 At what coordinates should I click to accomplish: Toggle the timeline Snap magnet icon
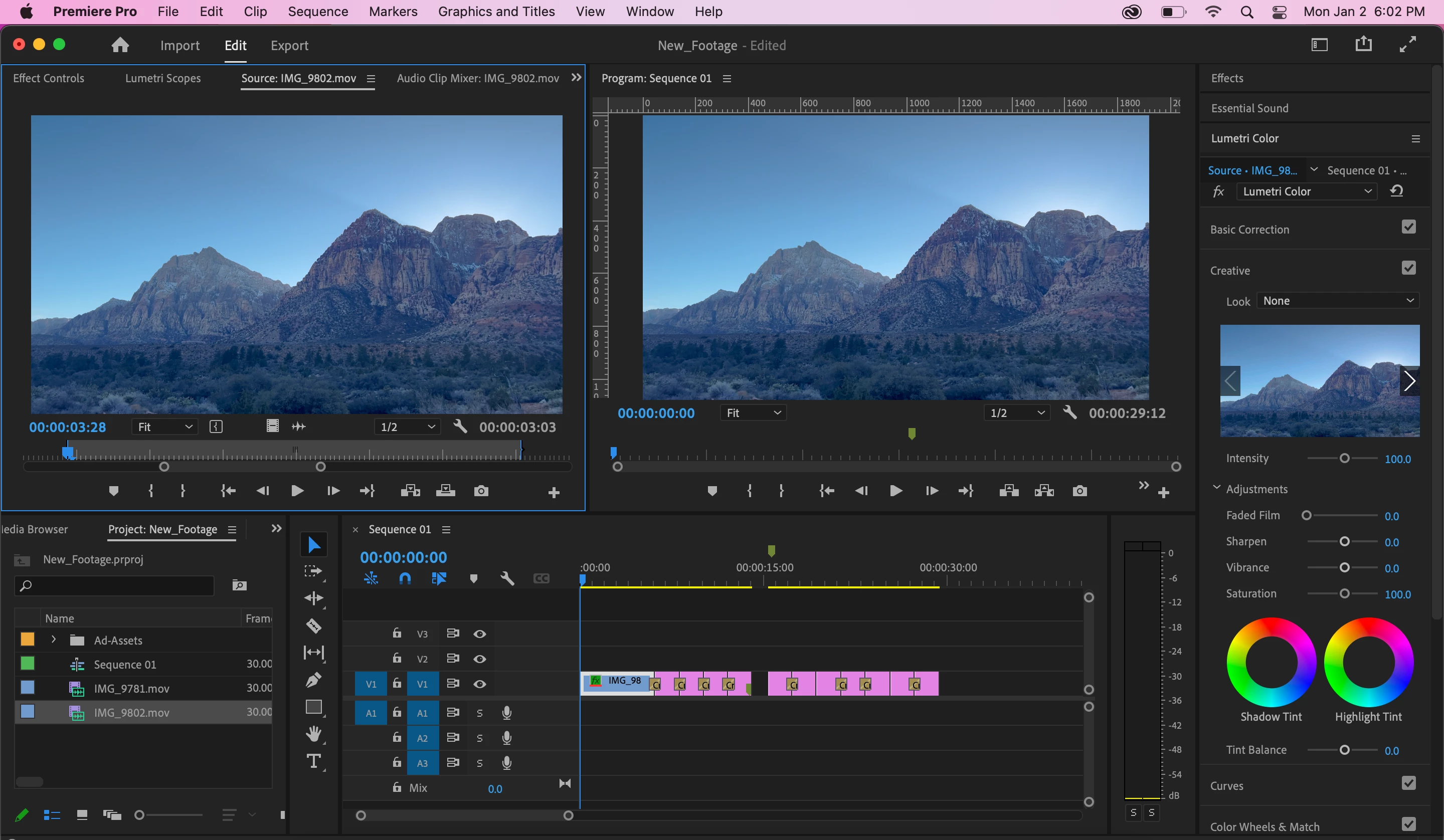coord(405,579)
